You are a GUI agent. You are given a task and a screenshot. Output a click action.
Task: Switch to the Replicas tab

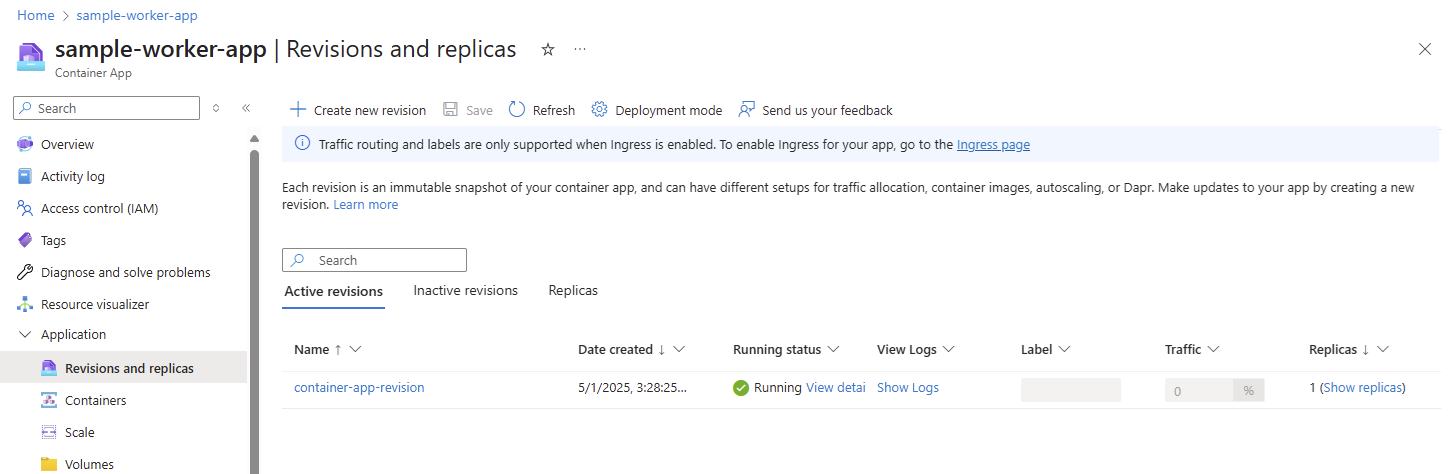point(573,290)
